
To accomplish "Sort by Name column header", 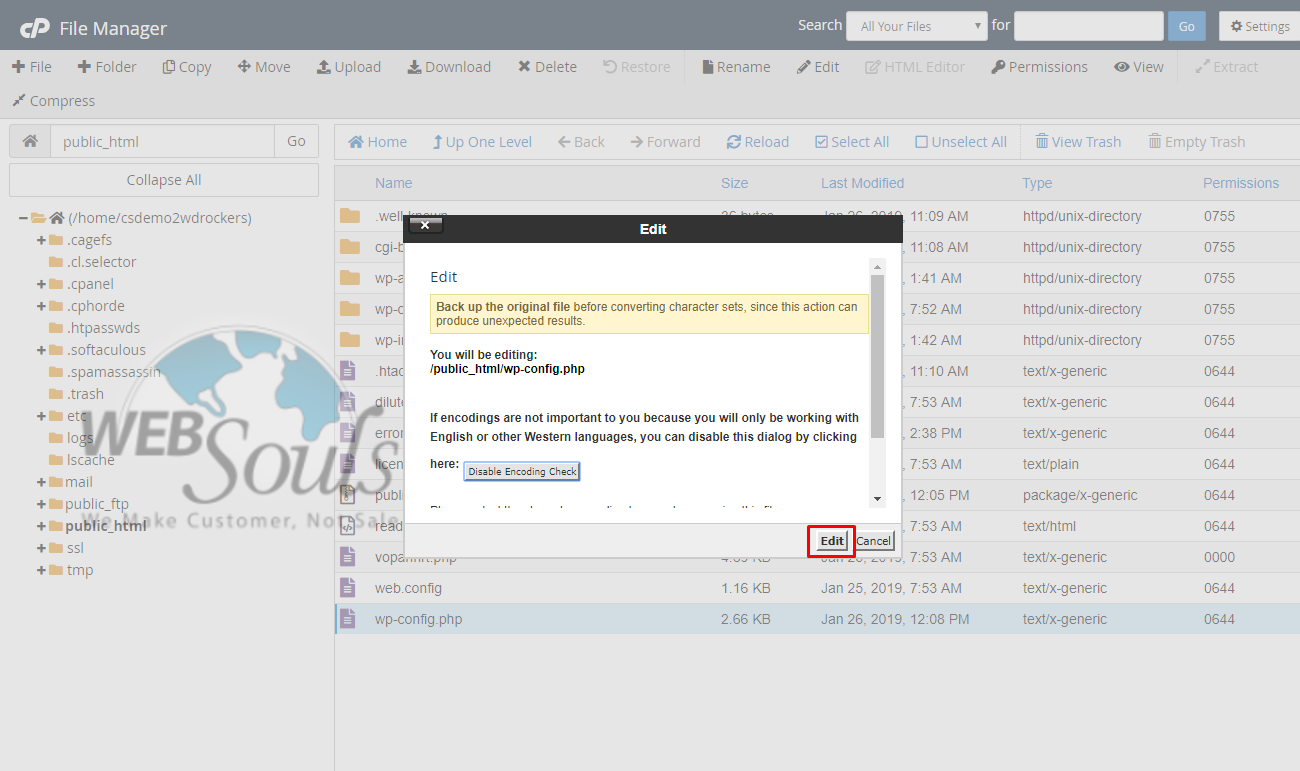I will [x=394, y=183].
